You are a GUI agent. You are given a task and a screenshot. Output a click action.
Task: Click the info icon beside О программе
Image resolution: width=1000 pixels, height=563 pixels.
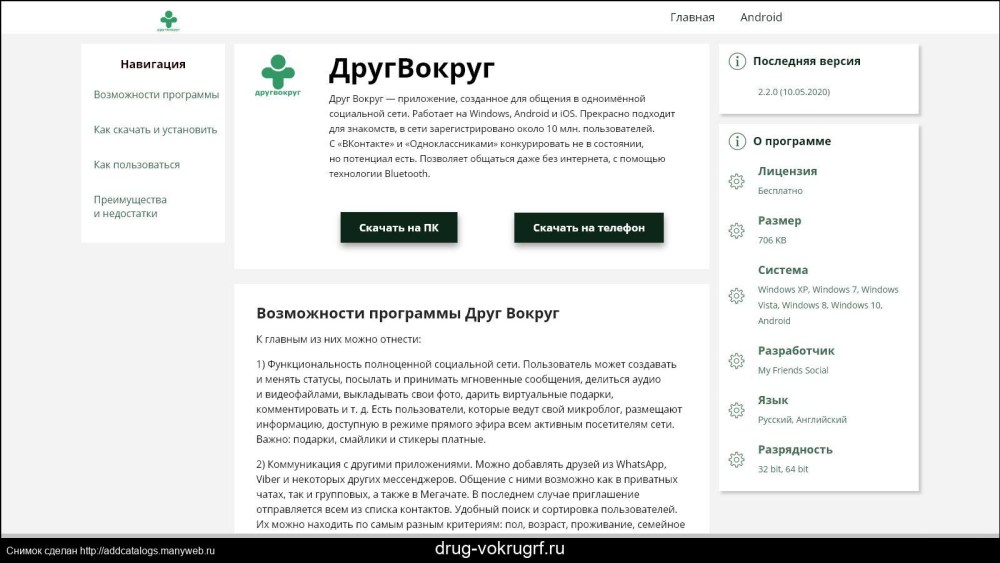(737, 141)
